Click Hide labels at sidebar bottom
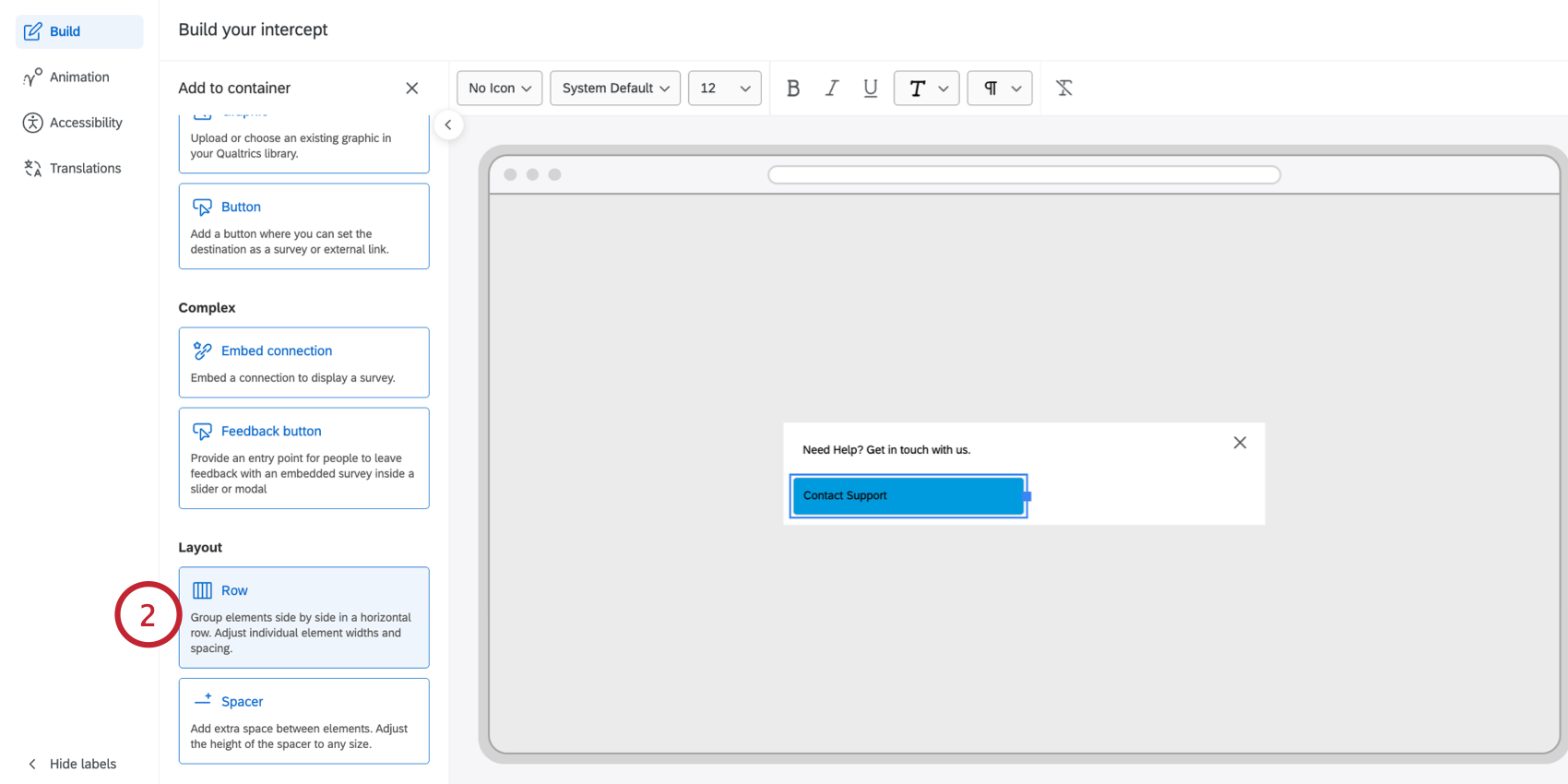The image size is (1568, 784). pos(72,764)
